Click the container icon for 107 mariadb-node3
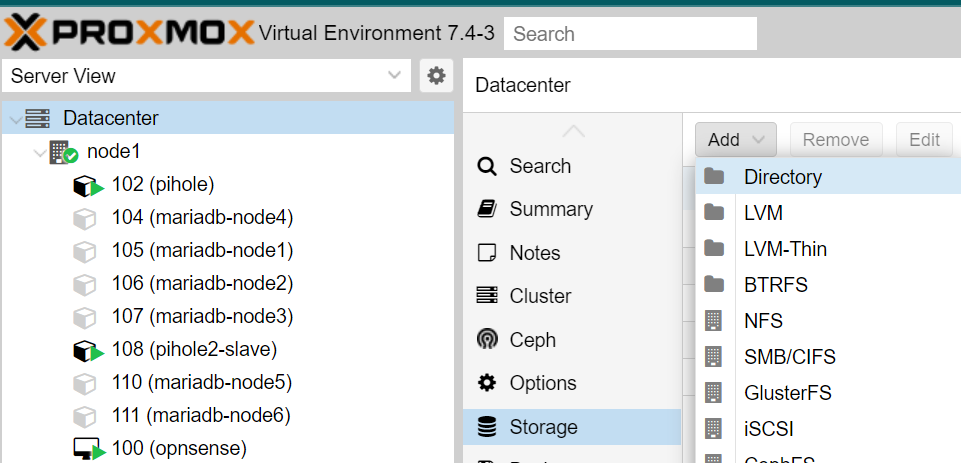 tap(85, 318)
